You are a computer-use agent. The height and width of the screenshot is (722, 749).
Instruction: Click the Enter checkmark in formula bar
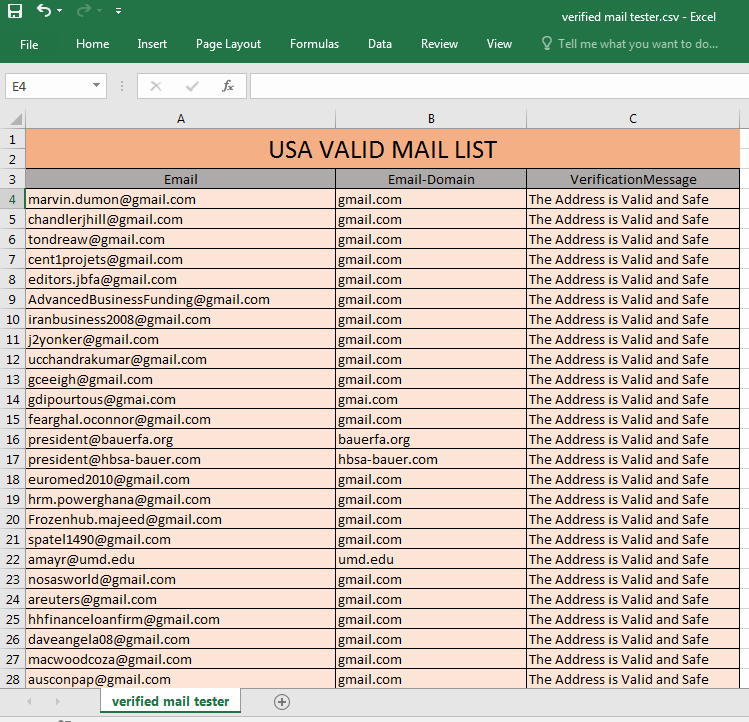(x=191, y=86)
